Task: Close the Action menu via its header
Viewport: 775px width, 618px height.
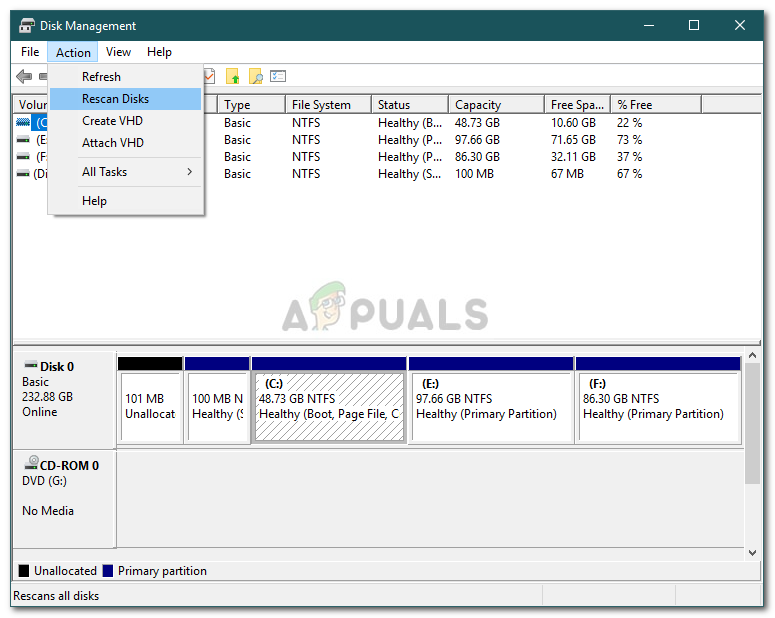Action: 73,52
